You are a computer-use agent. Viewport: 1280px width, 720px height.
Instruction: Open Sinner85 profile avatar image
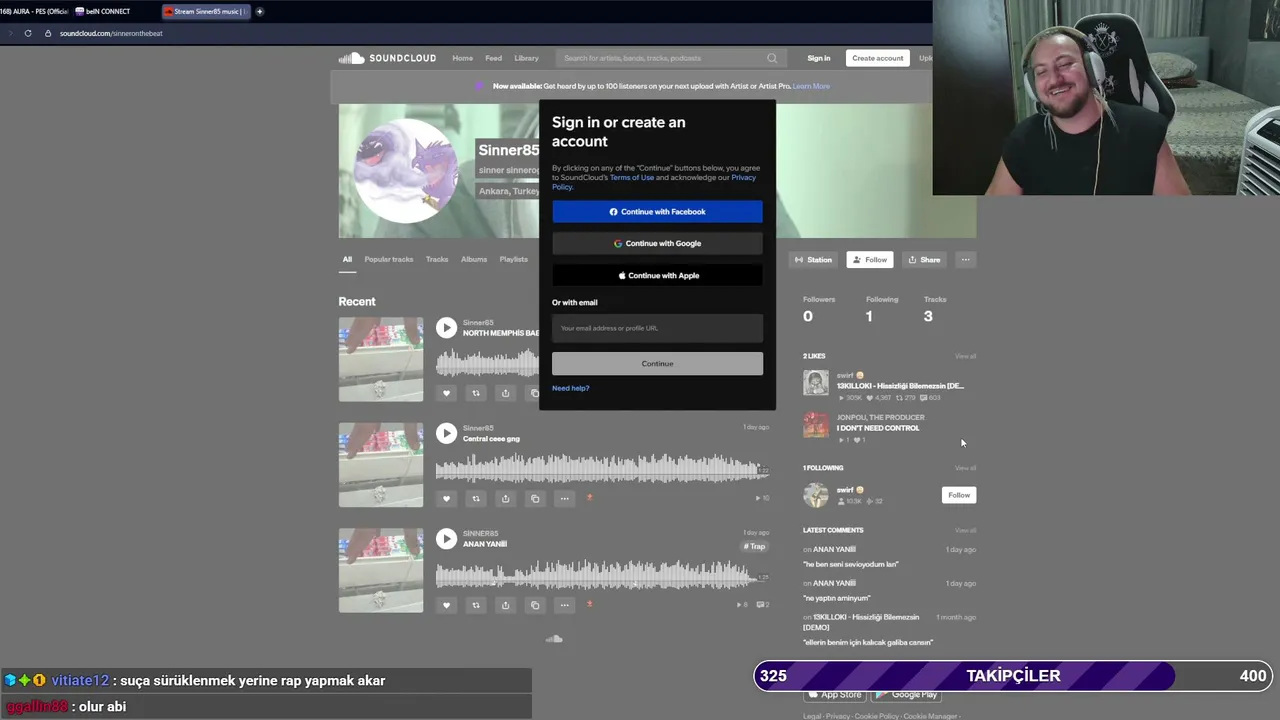click(405, 171)
